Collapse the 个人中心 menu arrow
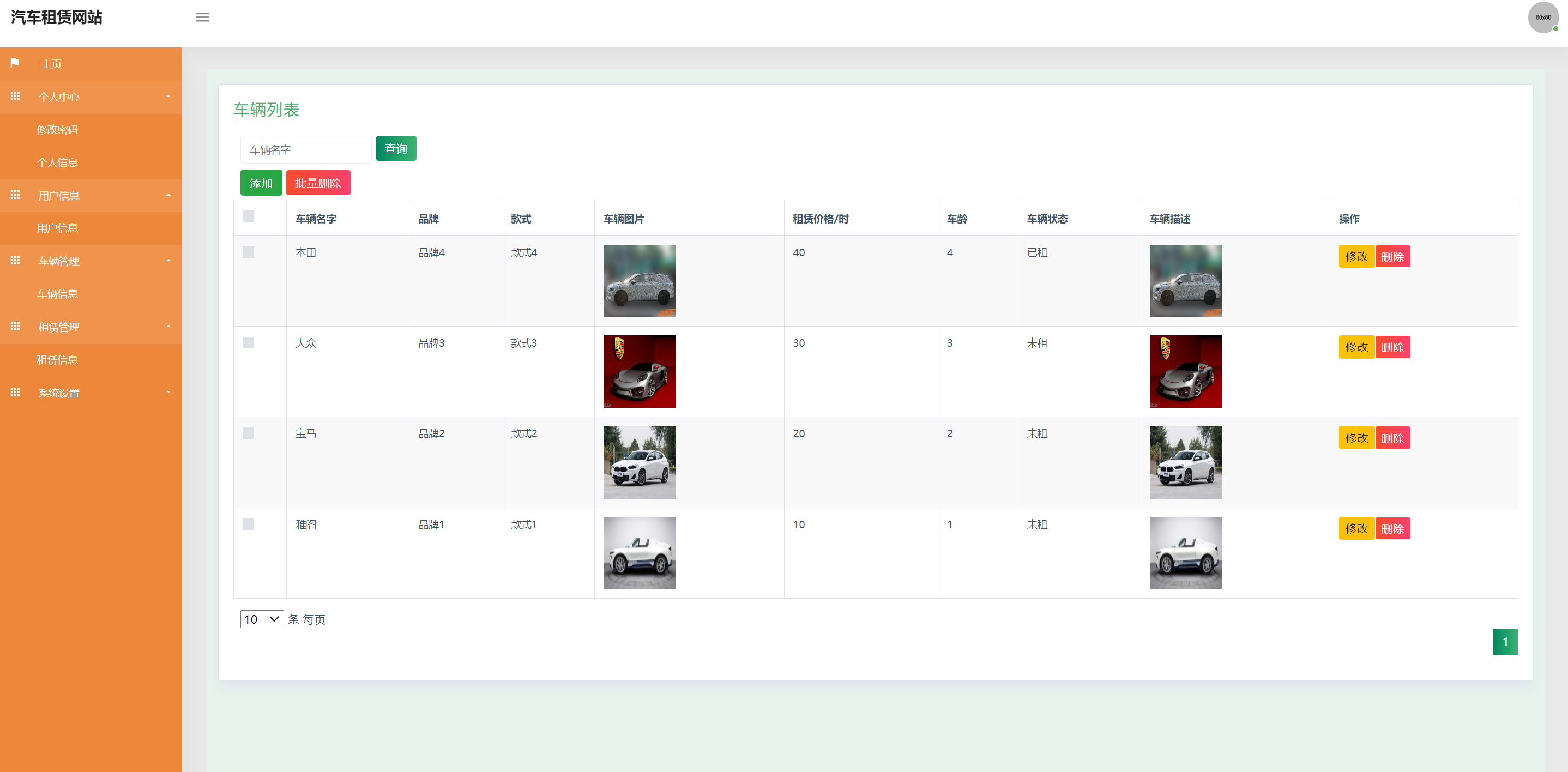The width and height of the screenshot is (1568, 772). [x=168, y=96]
